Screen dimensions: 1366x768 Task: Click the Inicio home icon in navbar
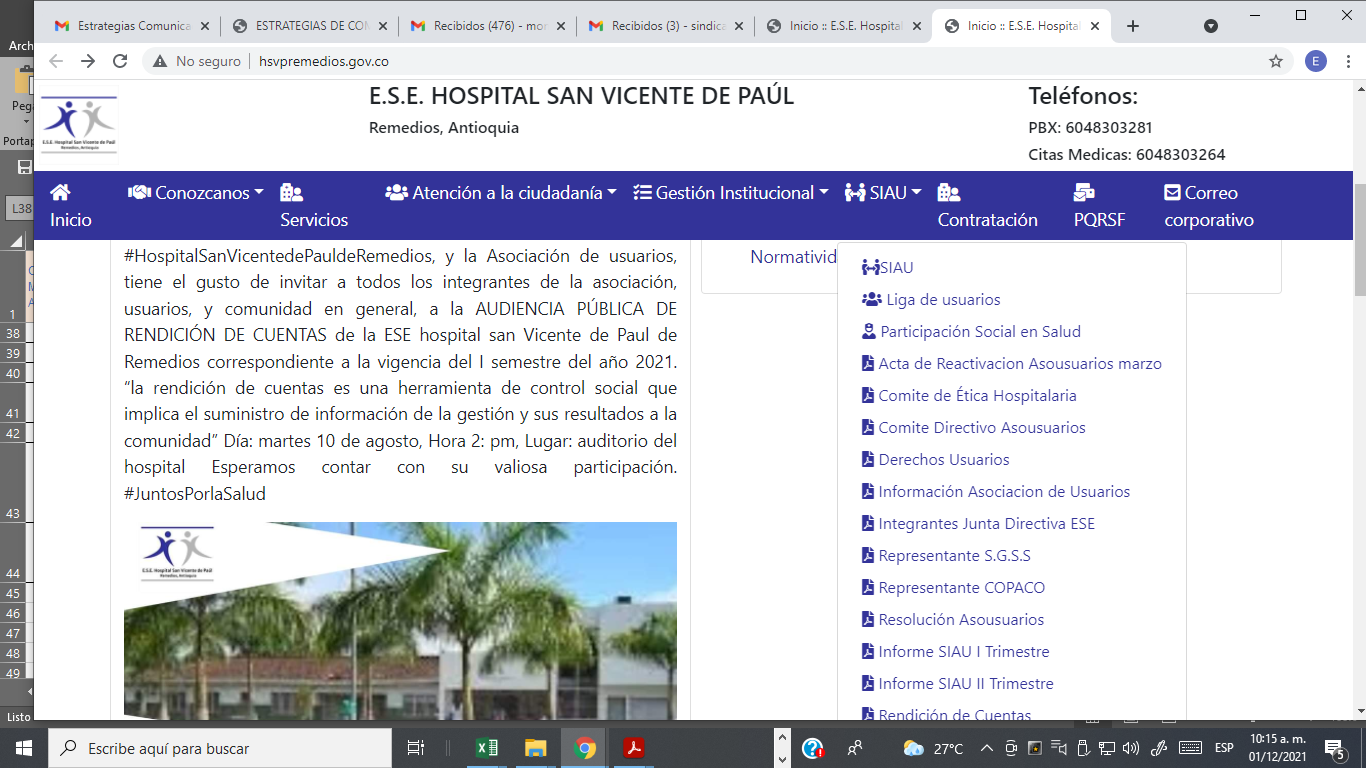[60, 192]
